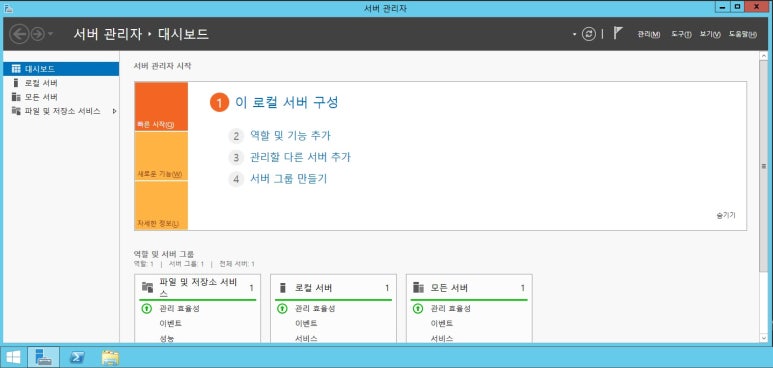The height and width of the screenshot is (368, 773).
Task: Select 로컬 서버 in the sidebar
Action: coord(61,83)
